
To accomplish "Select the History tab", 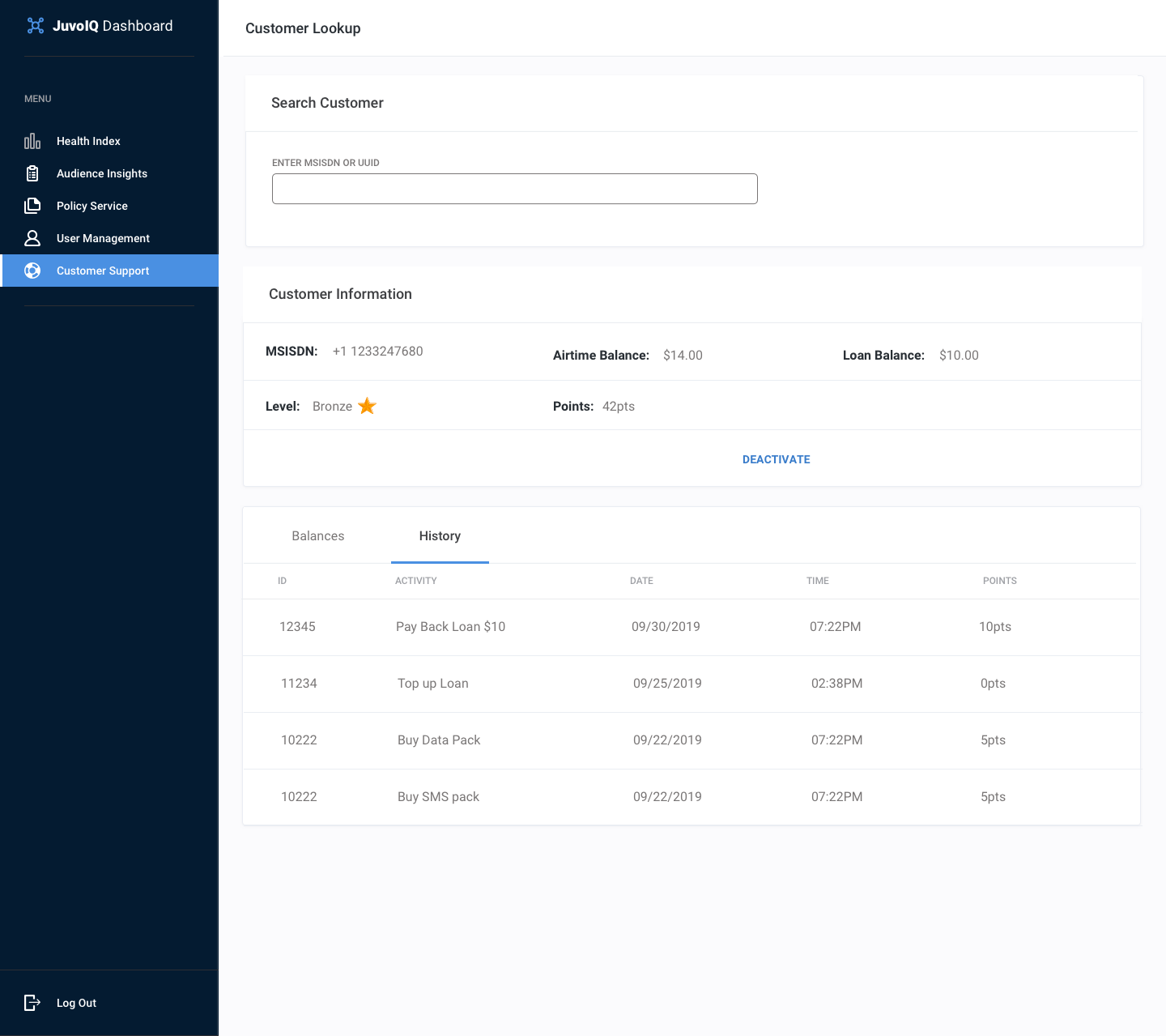I will [440, 536].
